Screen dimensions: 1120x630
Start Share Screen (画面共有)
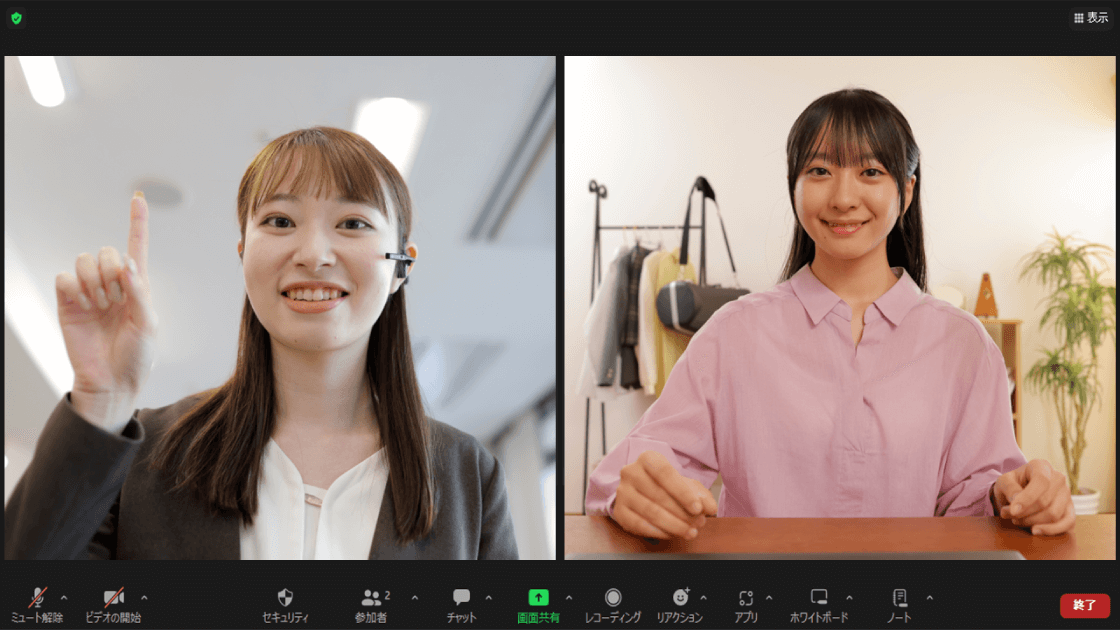pyautogui.click(x=538, y=598)
